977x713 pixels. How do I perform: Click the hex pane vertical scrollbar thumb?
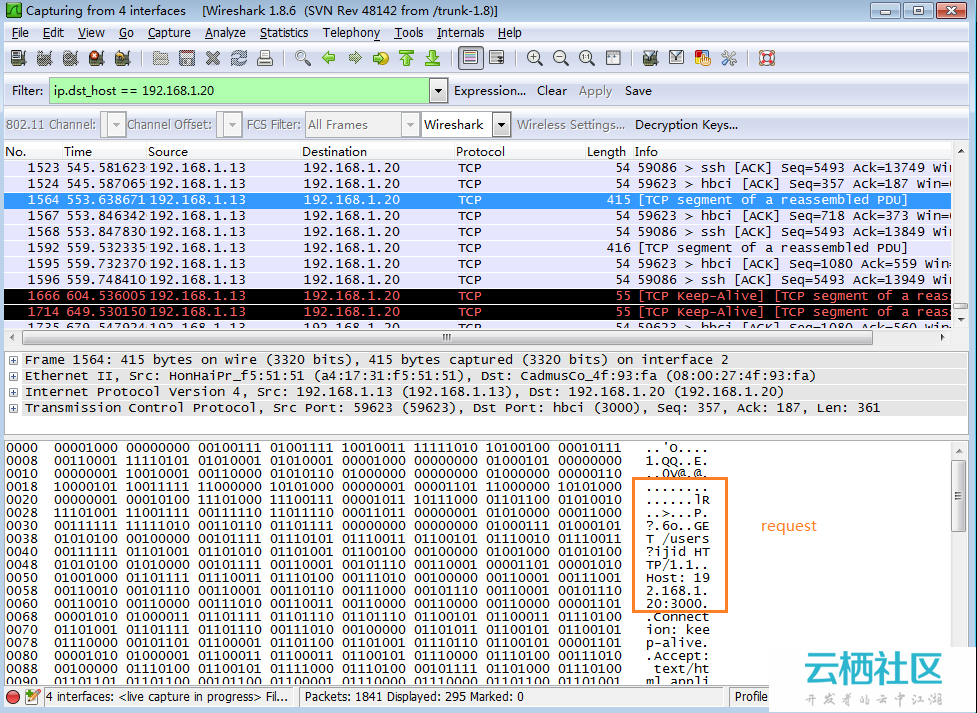coord(959,496)
